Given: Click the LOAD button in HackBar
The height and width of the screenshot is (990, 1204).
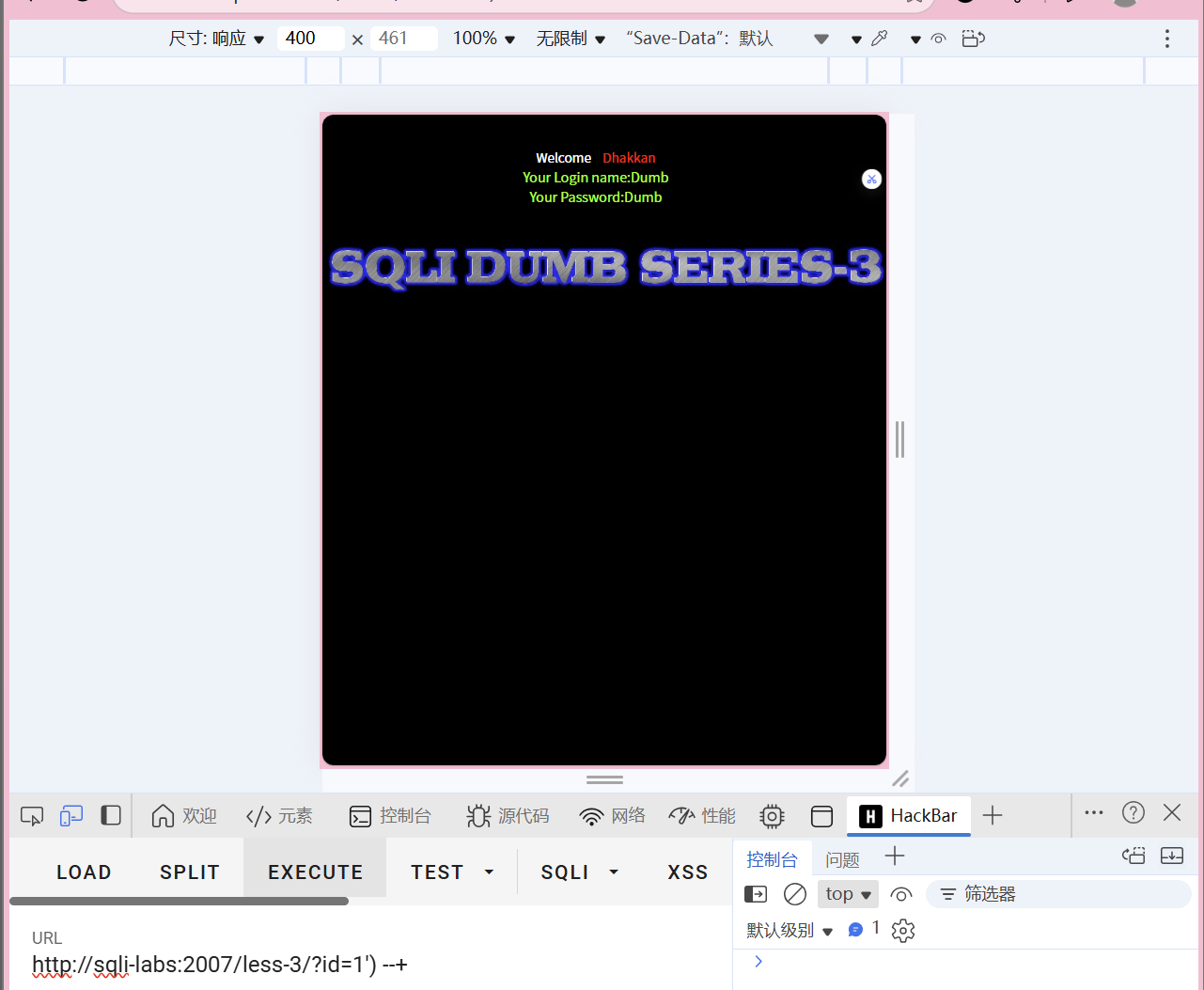Looking at the screenshot, I should coord(84,872).
